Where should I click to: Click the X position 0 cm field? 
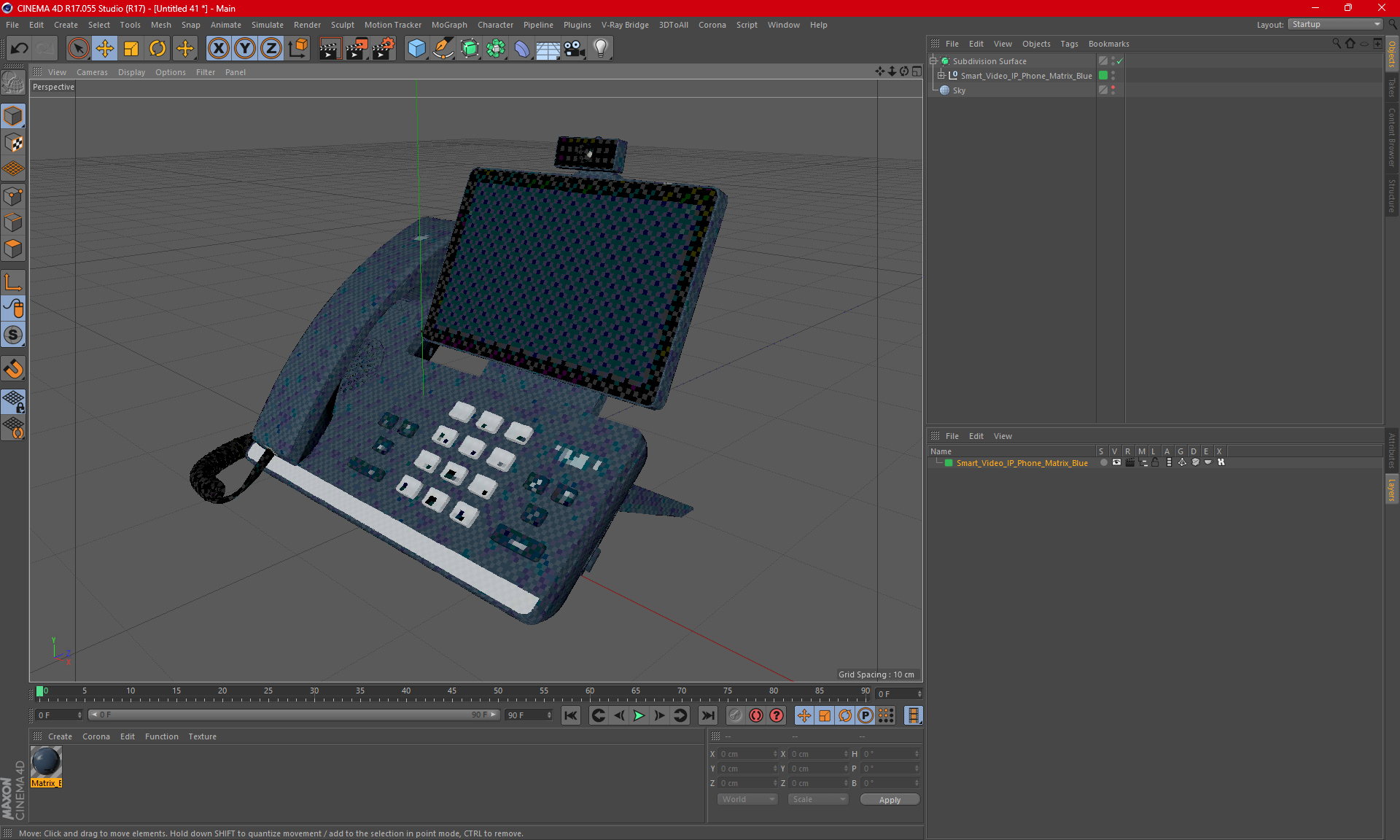(748, 754)
